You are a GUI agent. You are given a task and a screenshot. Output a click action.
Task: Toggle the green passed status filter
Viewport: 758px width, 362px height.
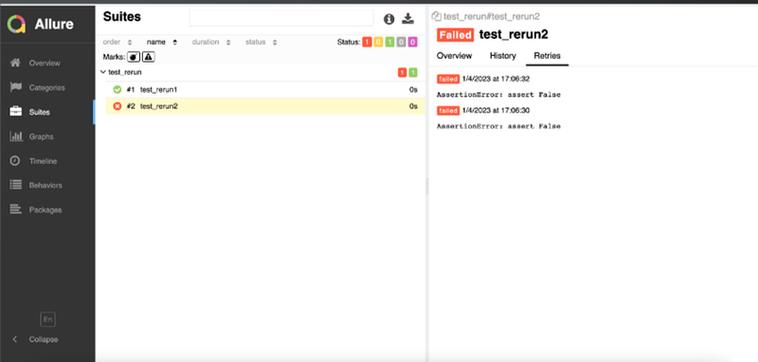click(x=390, y=42)
